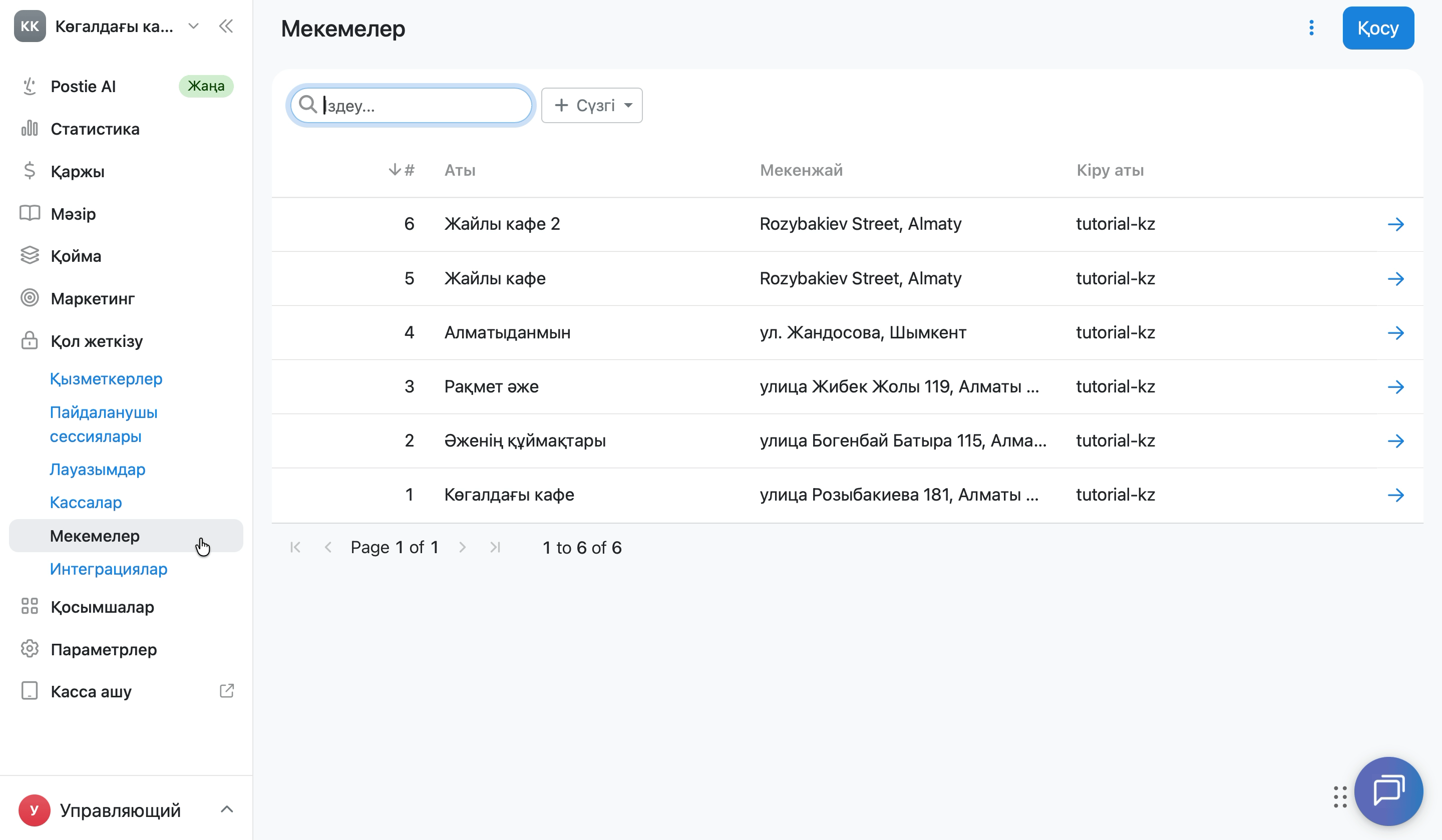Go to Қызметкерлер employees page
Image resolution: width=1442 pixels, height=840 pixels.
[106, 379]
